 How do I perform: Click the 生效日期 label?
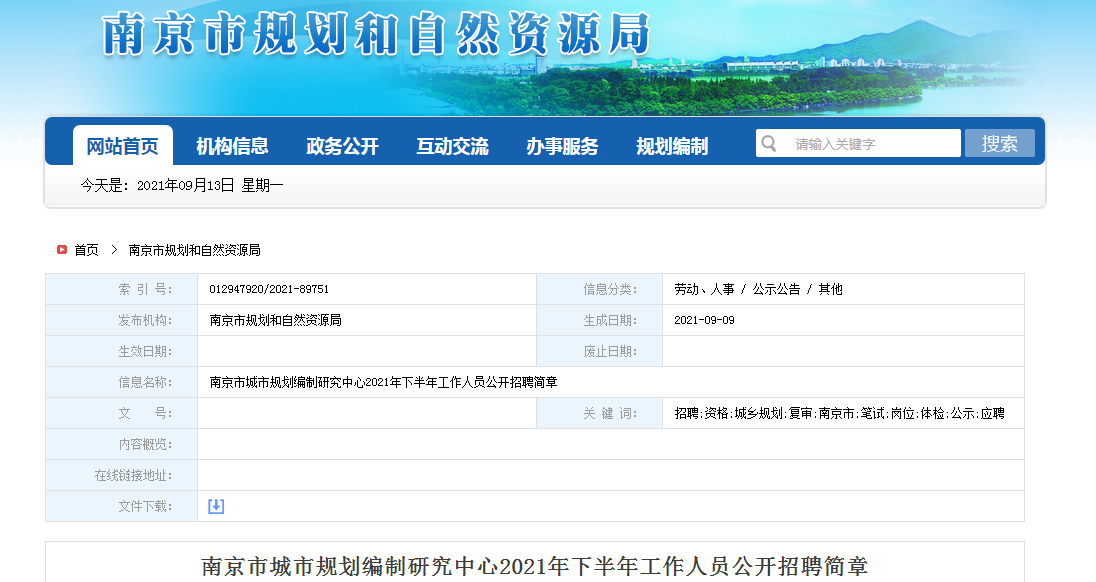point(145,351)
